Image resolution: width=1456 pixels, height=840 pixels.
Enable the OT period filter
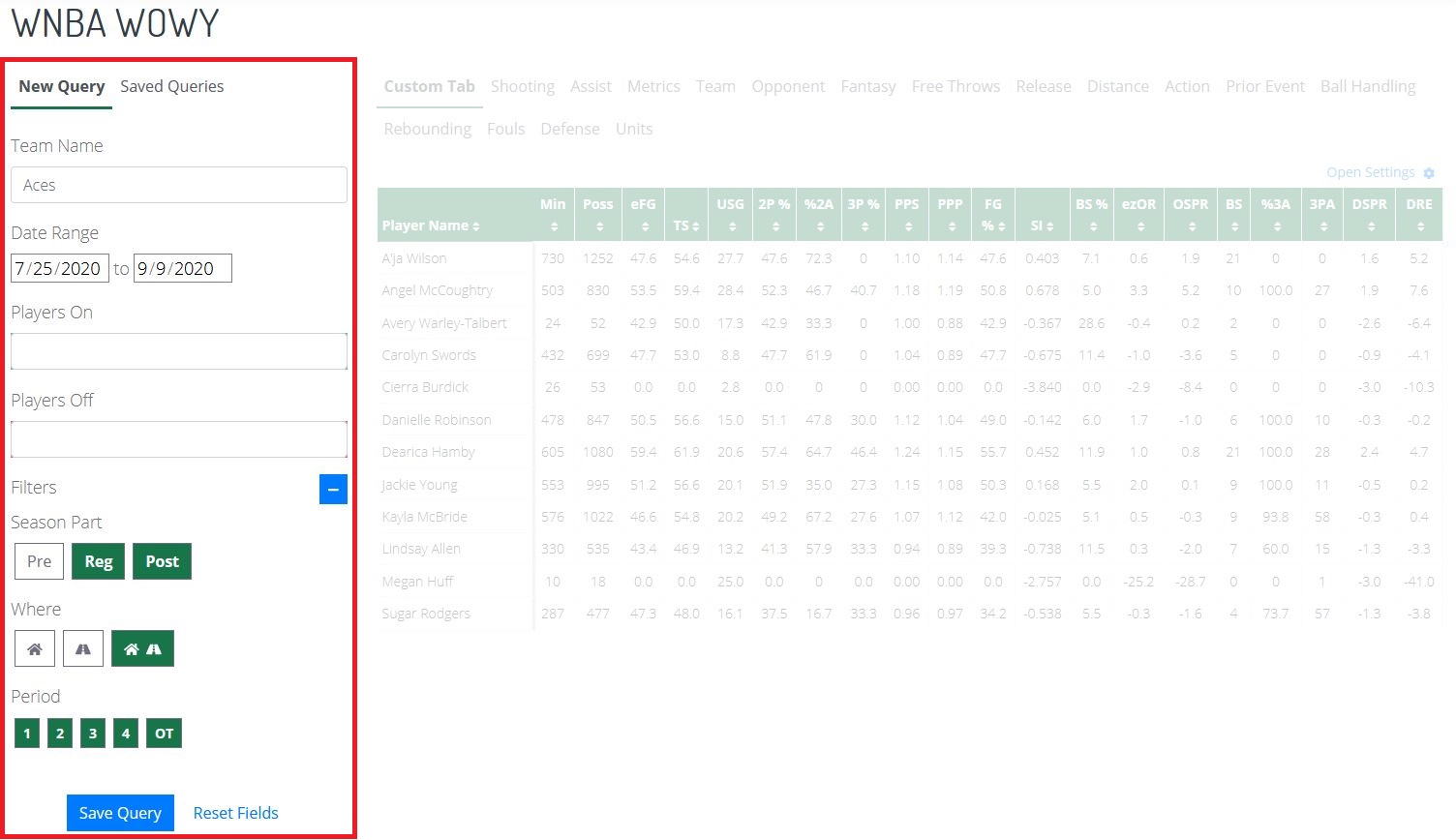pyautogui.click(x=164, y=733)
